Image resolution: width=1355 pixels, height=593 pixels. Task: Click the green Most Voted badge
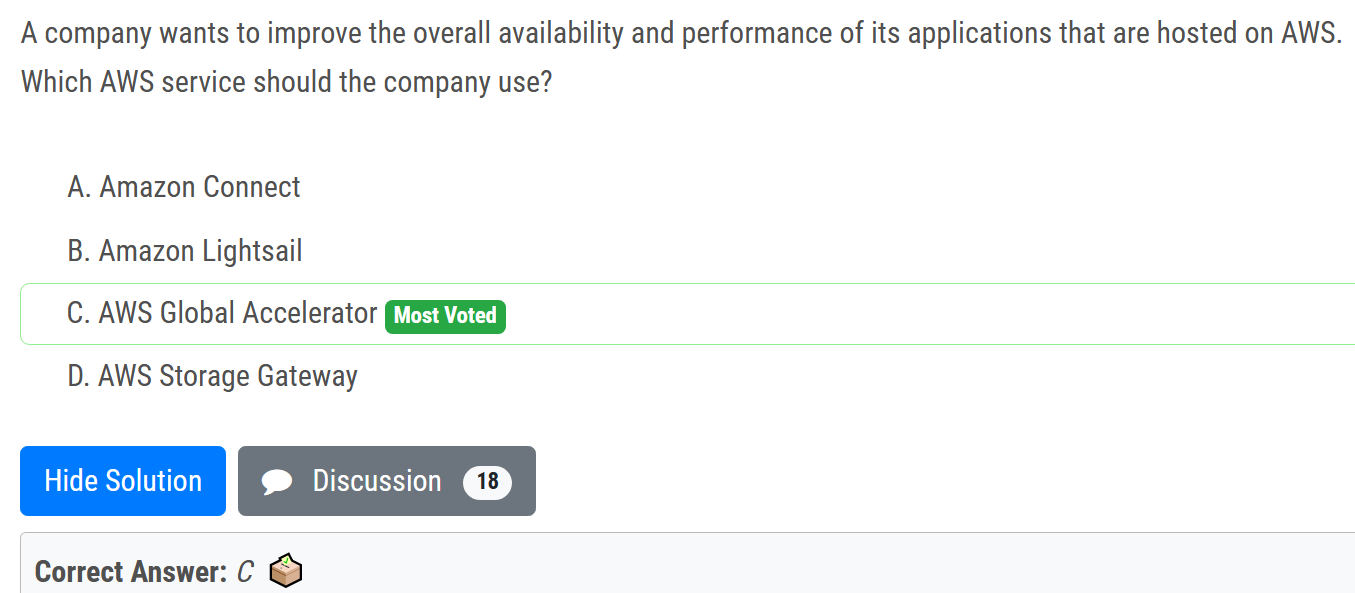(445, 316)
